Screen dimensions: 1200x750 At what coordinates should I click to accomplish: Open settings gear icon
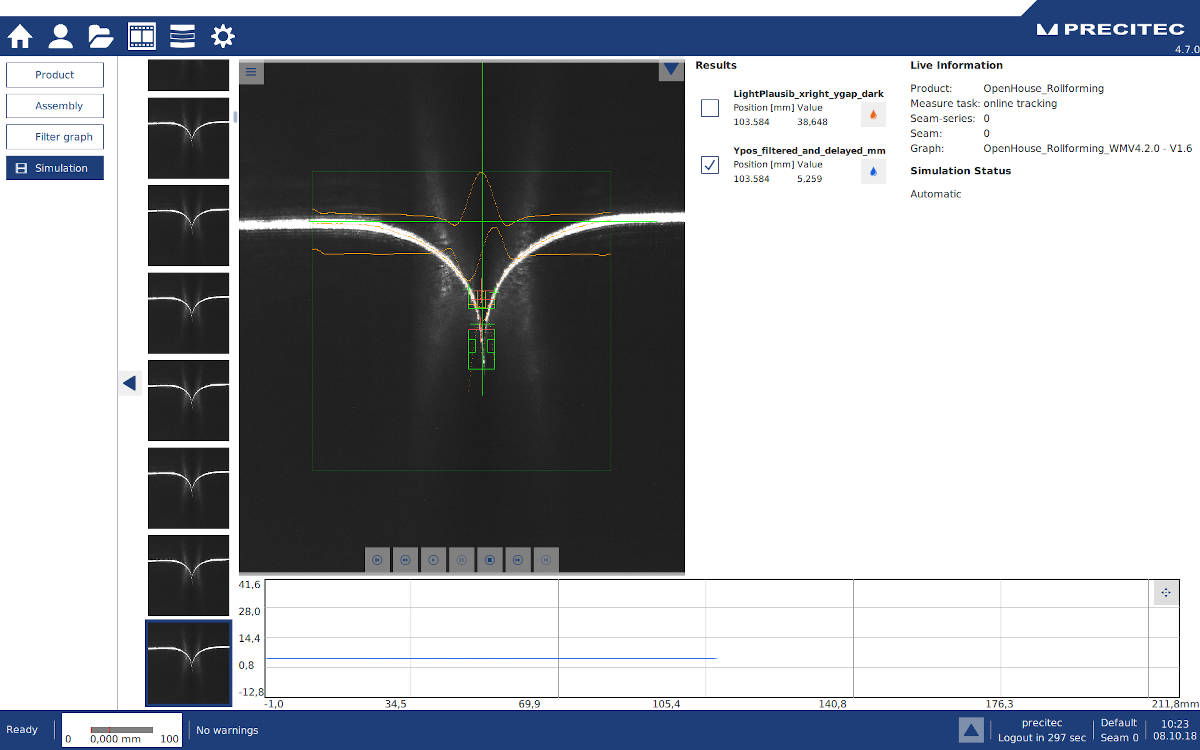tap(222, 37)
